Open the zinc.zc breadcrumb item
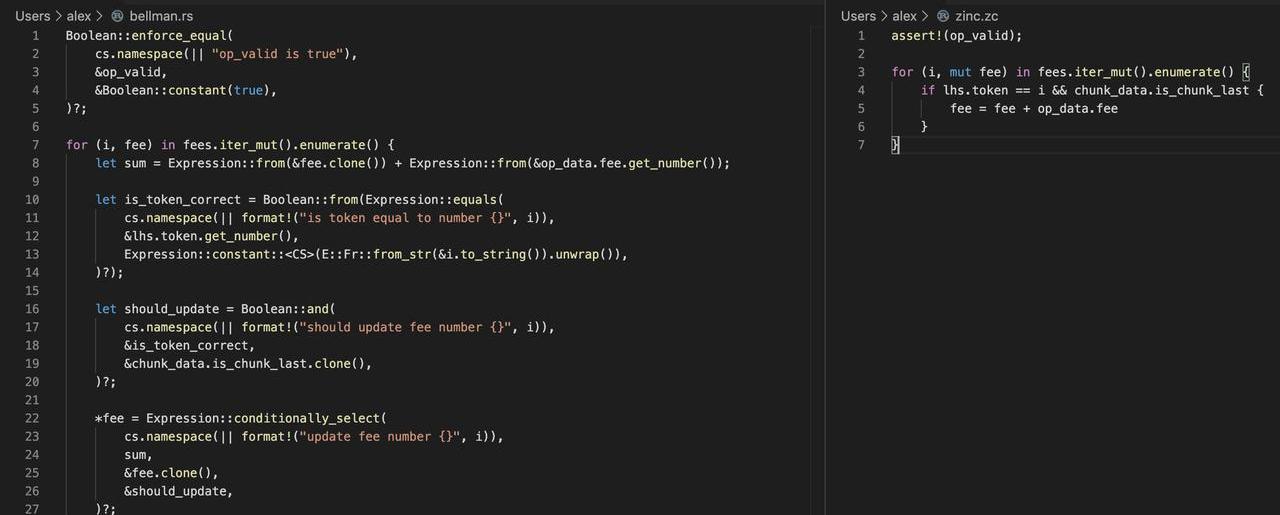The image size is (1280, 515). [x=976, y=16]
